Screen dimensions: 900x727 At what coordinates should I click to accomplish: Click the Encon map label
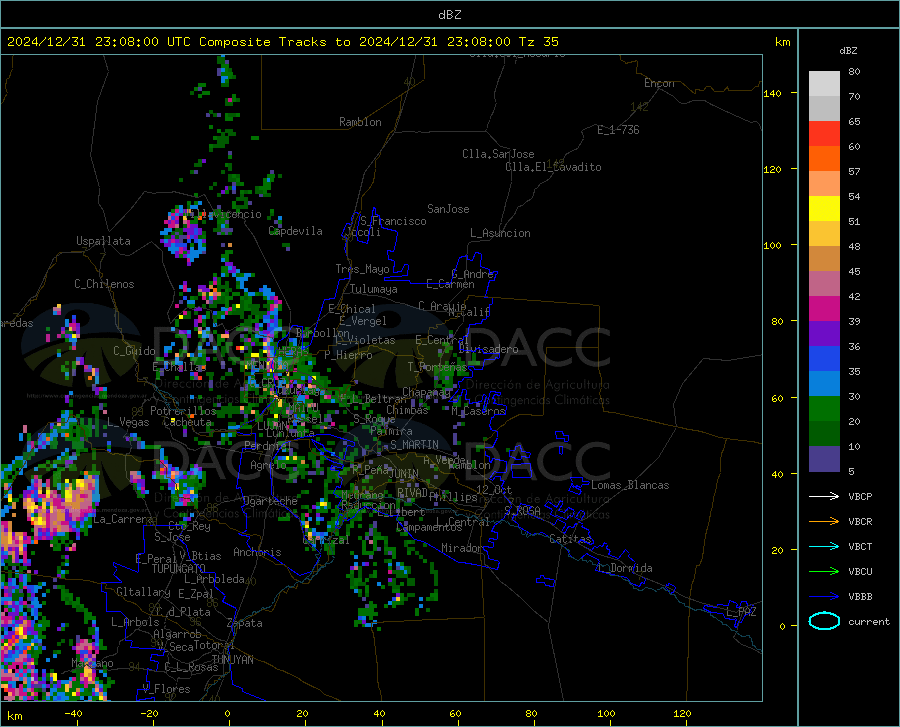659,83
